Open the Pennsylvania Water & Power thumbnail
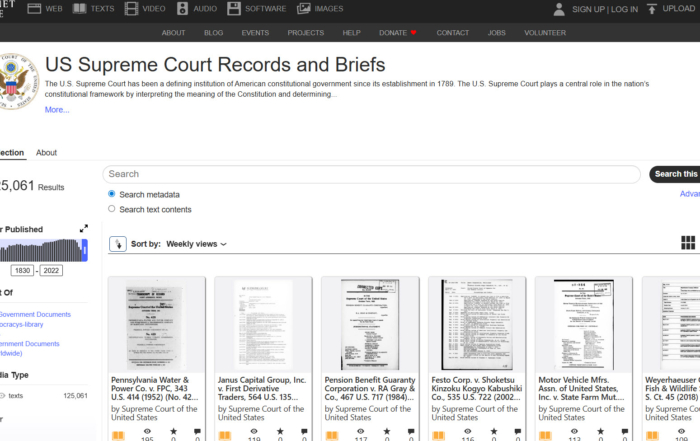Screen dimensions: 700x441 pos(157,325)
